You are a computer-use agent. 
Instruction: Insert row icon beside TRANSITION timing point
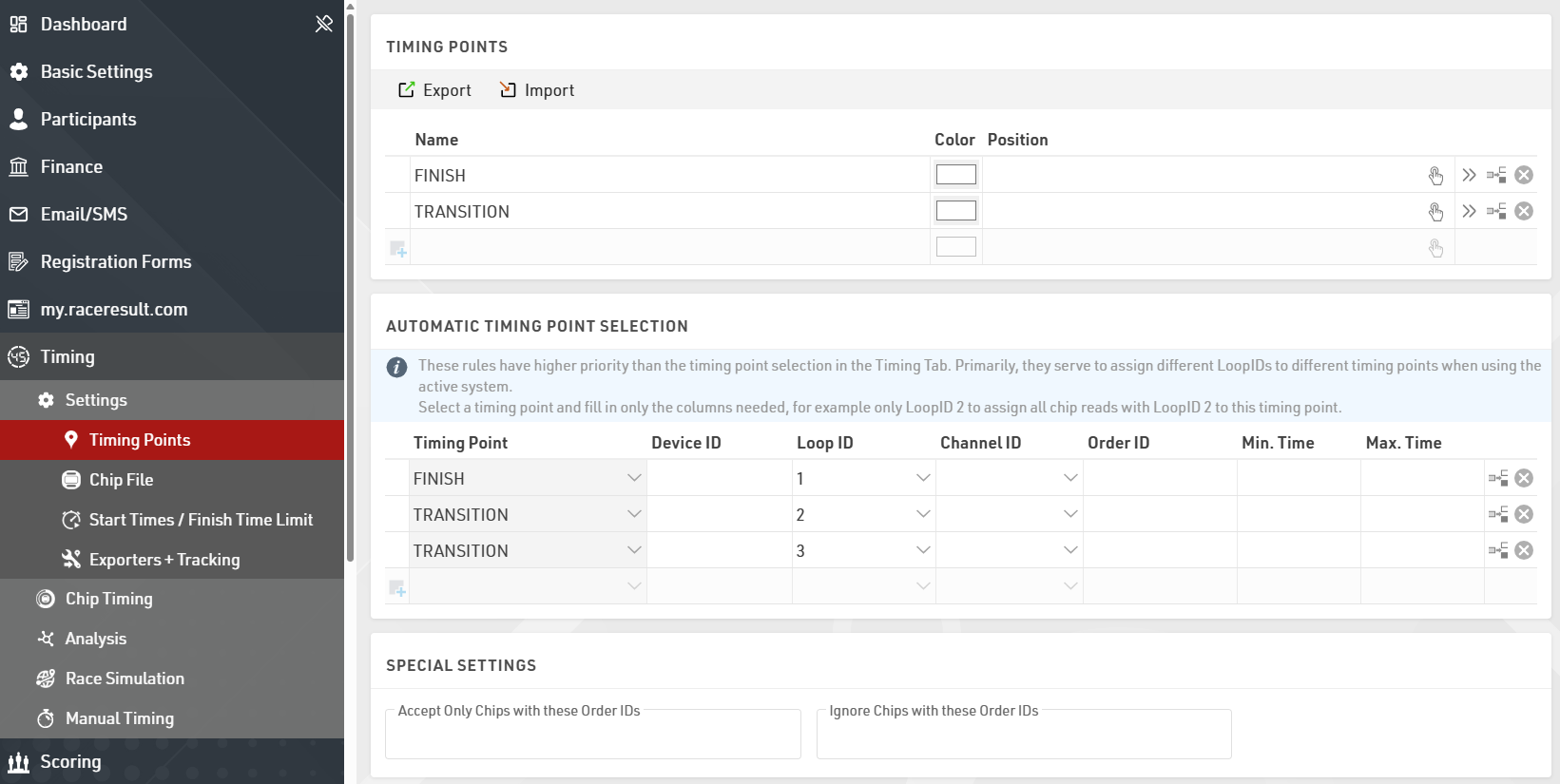tap(1496, 211)
